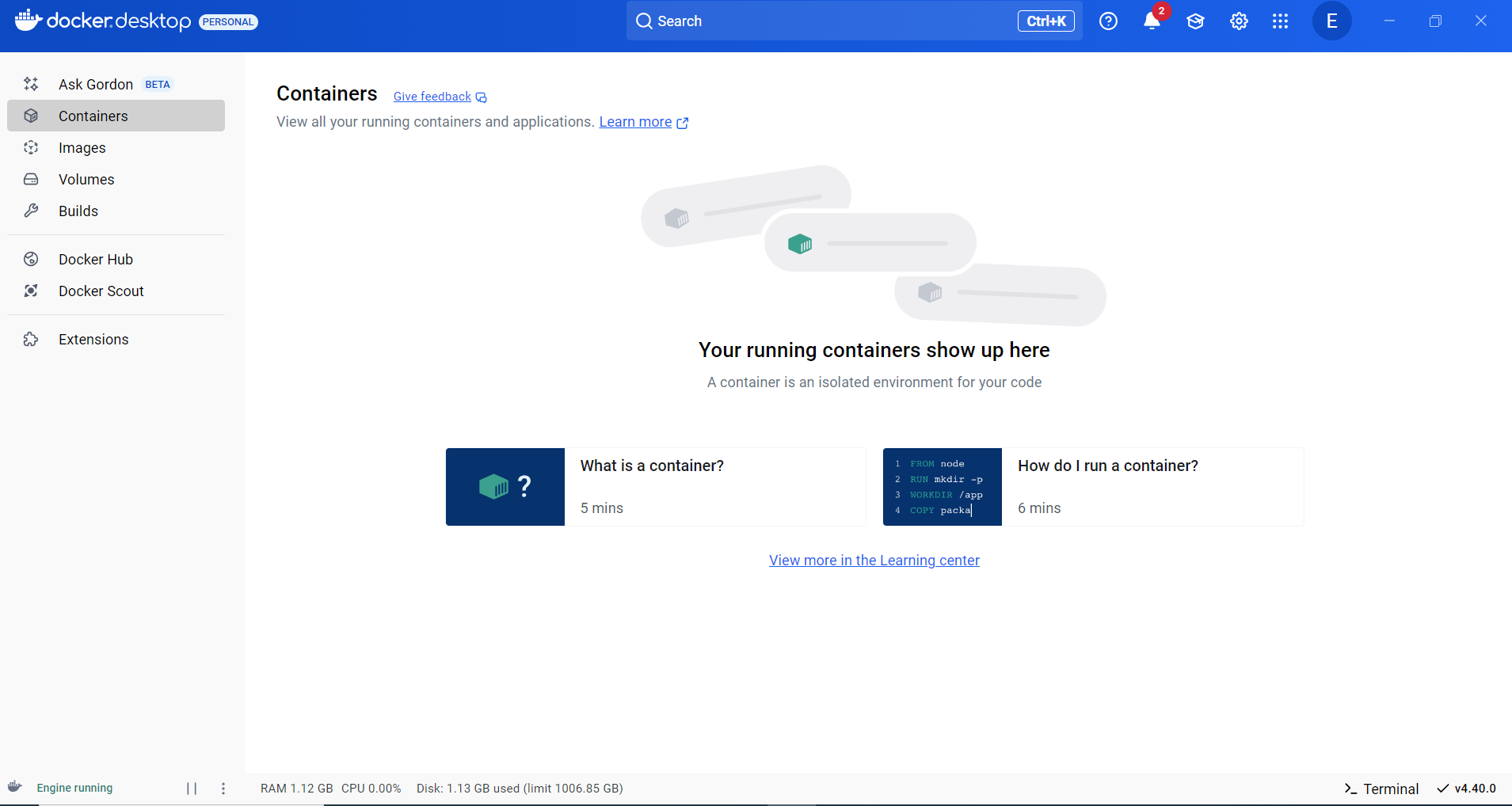The width and height of the screenshot is (1512, 806).
Task: Click the Containers page heading
Action: point(327,93)
